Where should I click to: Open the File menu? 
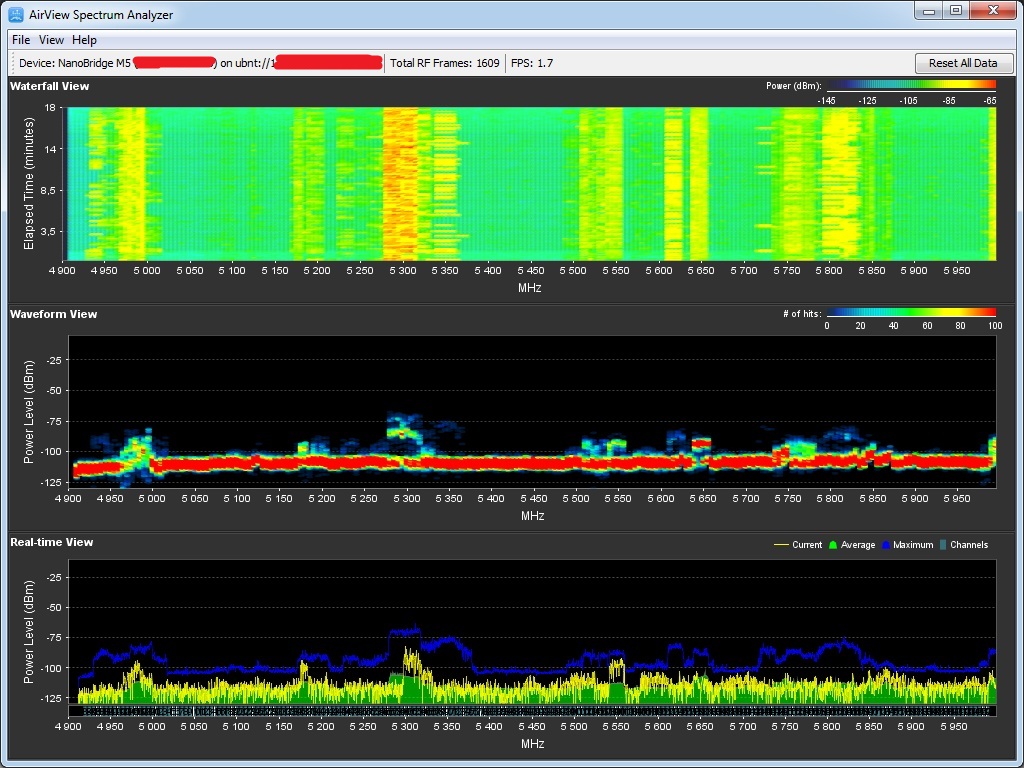[x=21, y=40]
